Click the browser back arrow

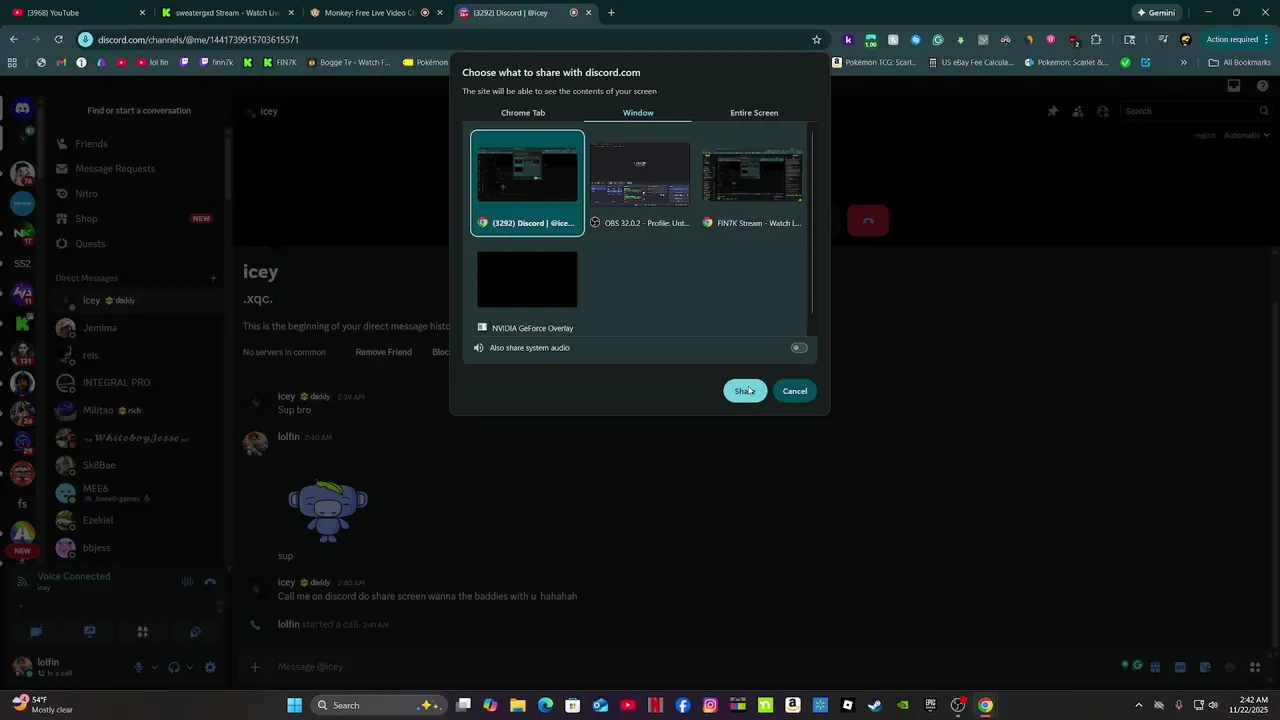point(13,40)
